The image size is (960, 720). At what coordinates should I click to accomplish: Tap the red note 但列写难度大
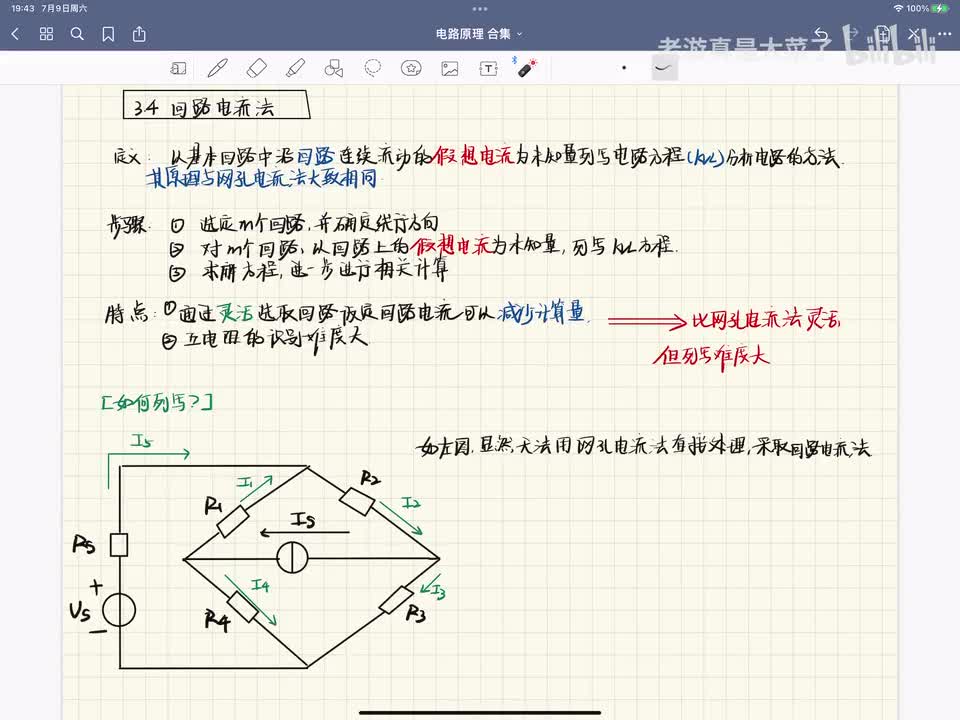pos(711,356)
